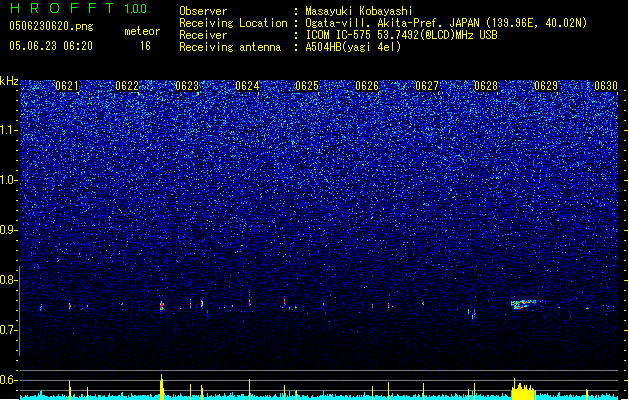The height and width of the screenshot is (400, 629).
Task: Click the 'Receiving Location' label
Action: (x=233, y=23)
